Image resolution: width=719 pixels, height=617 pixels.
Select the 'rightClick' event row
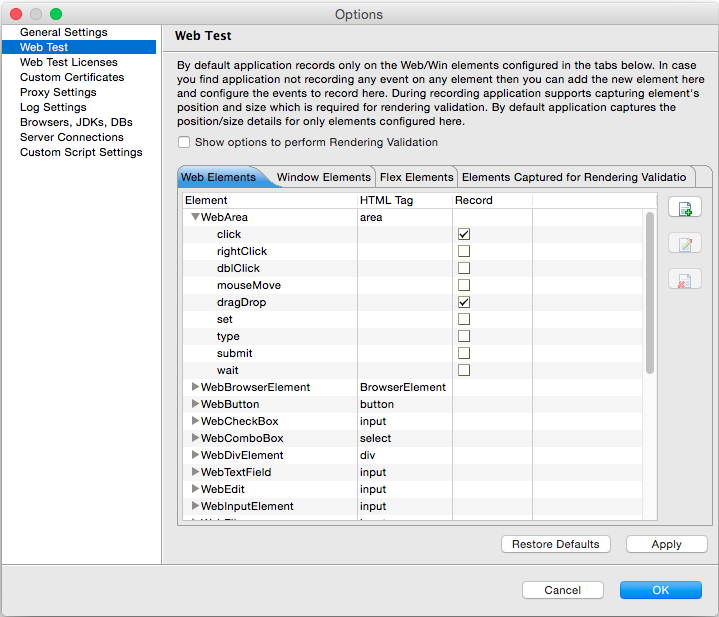[x=413, y=251]
